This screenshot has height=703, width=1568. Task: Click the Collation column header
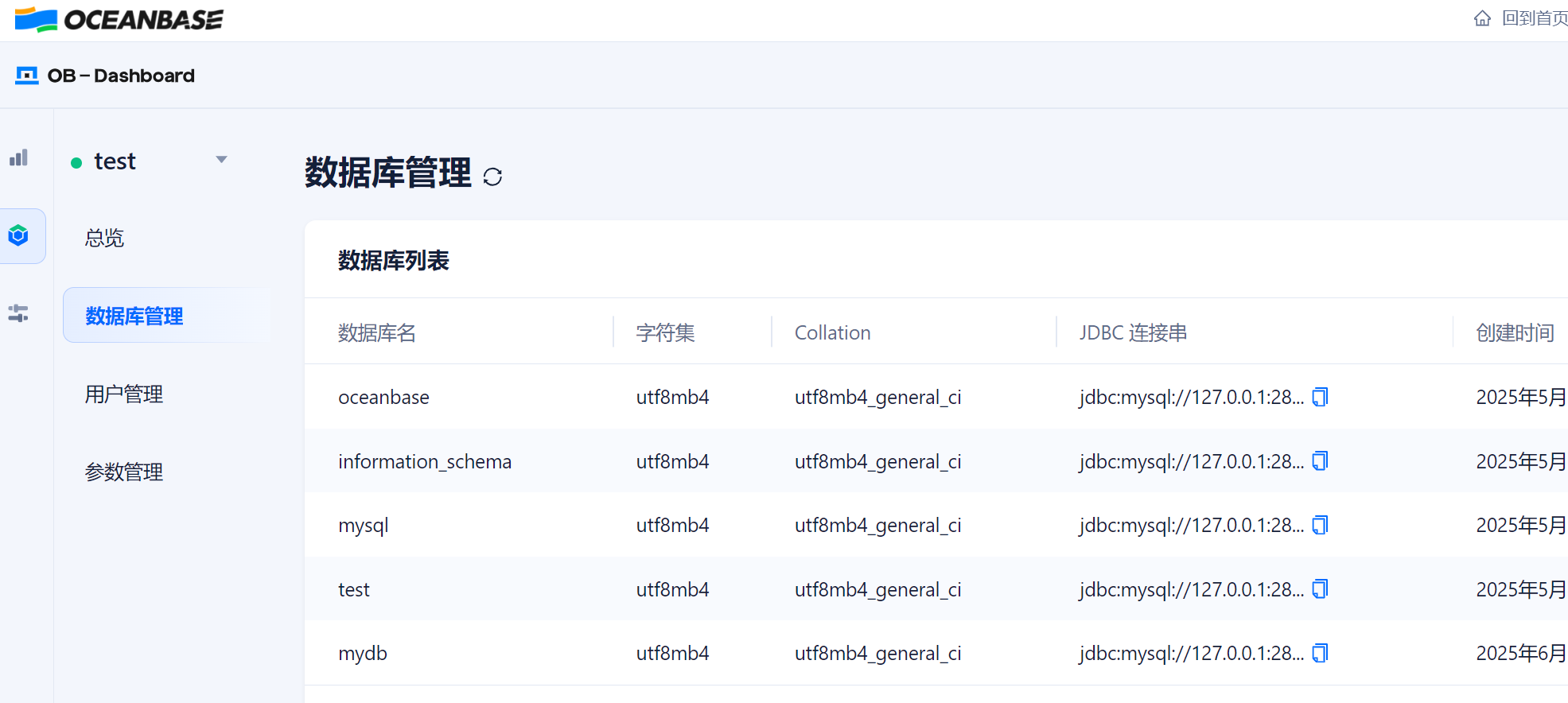click(833, 332)
